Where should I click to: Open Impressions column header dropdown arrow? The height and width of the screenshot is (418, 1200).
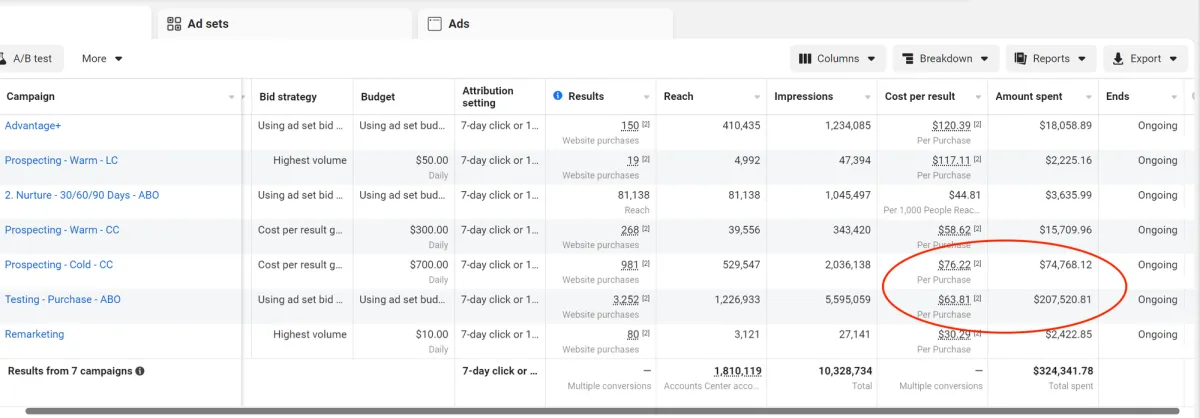point(866,97)
